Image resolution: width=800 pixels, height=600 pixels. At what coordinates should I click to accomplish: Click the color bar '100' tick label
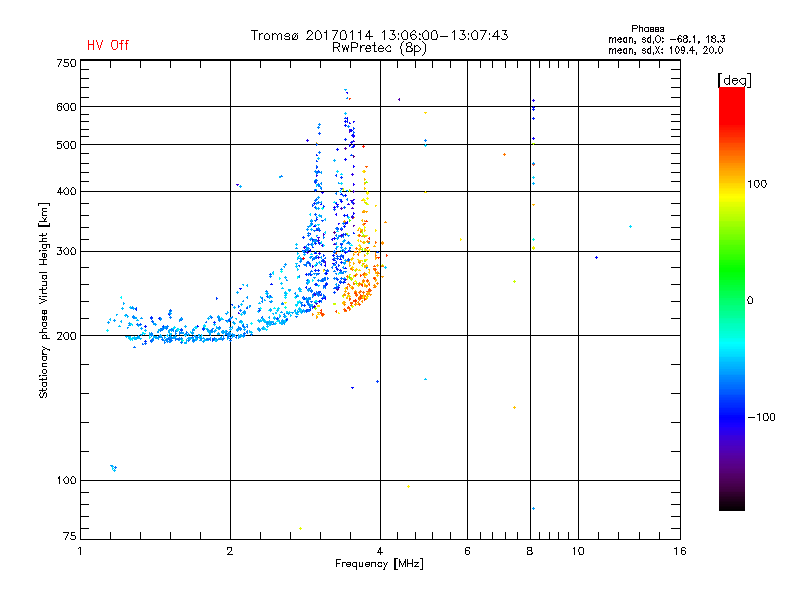[757, 184]
